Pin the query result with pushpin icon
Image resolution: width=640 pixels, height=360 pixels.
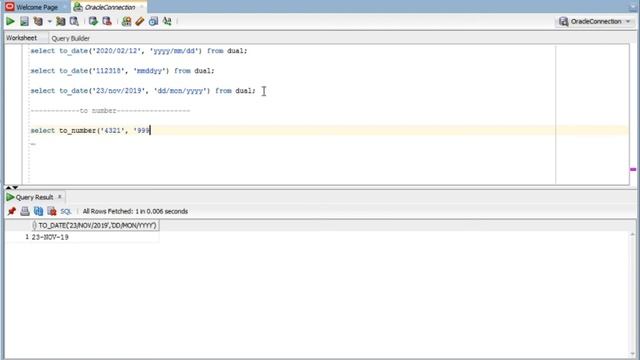pos(11,211)
